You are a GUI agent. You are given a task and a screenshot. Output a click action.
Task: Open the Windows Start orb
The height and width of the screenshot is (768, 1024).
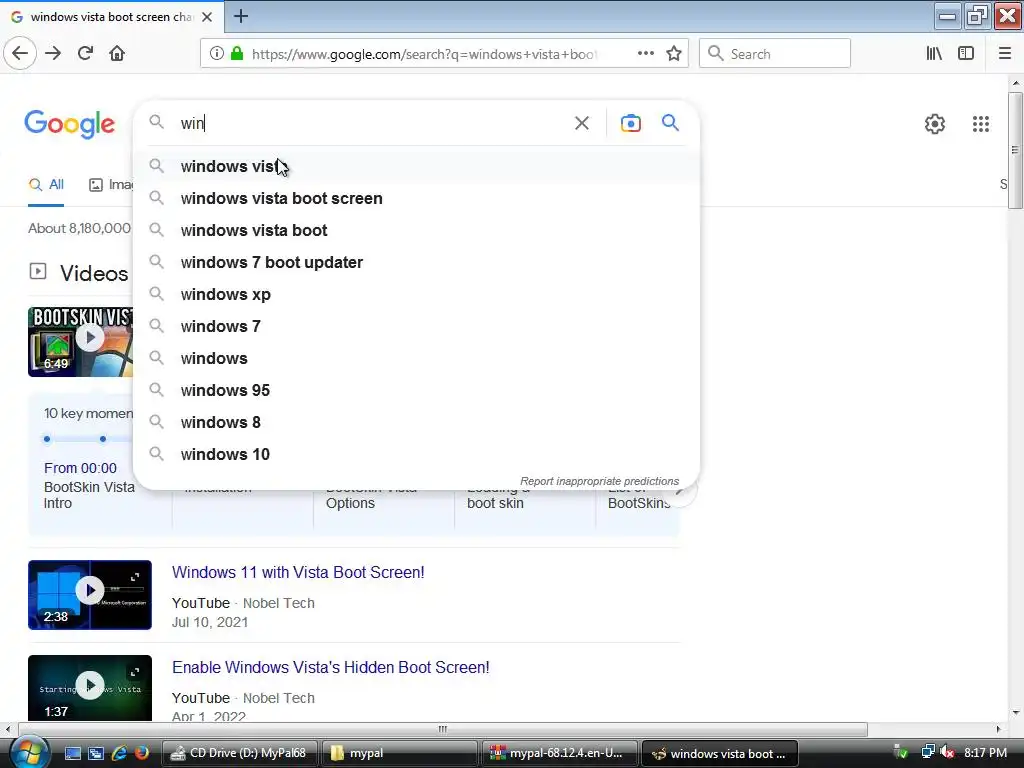[29, 753]
